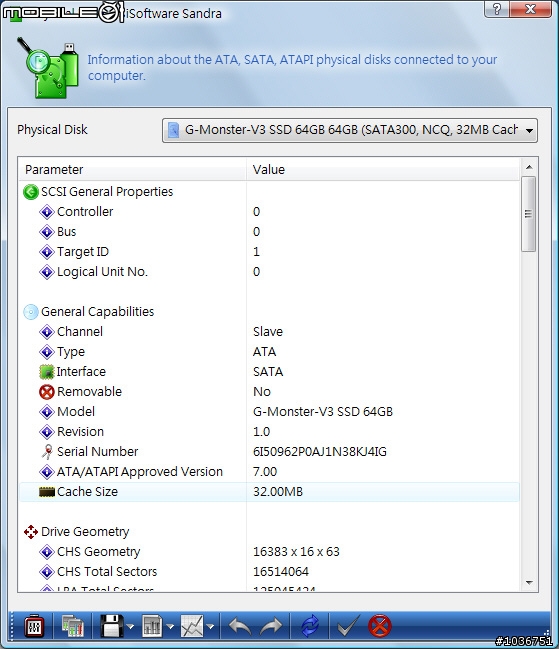Click the Cache Size memory icon
The height and width of the screenshot is (649, 559).
(47, 492)
